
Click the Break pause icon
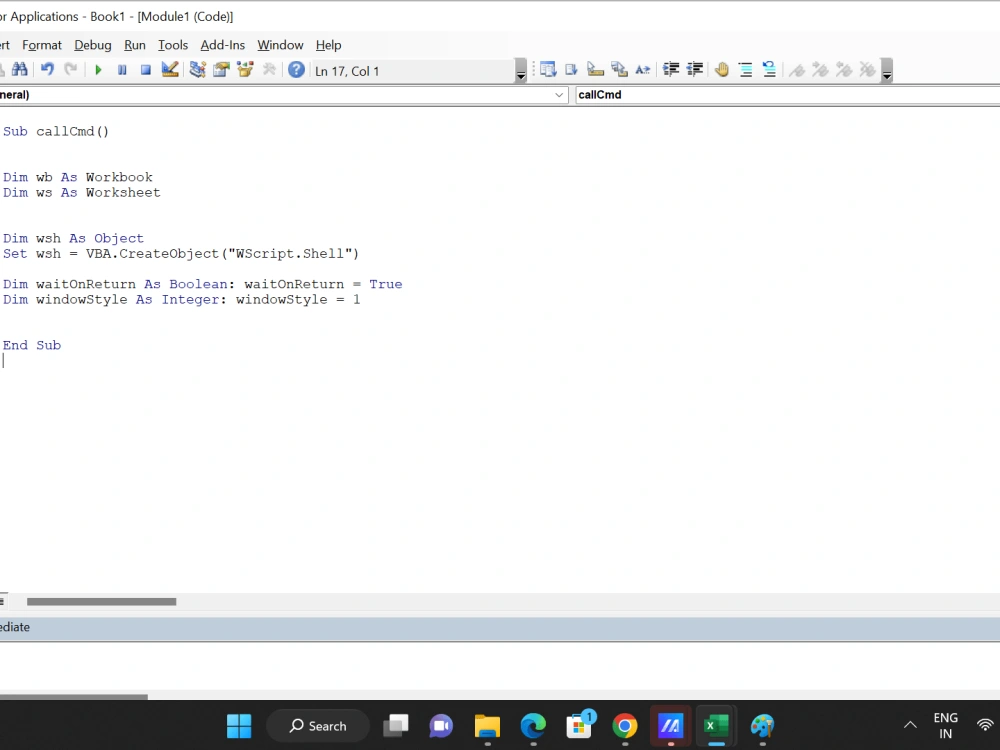click(122, 70)
